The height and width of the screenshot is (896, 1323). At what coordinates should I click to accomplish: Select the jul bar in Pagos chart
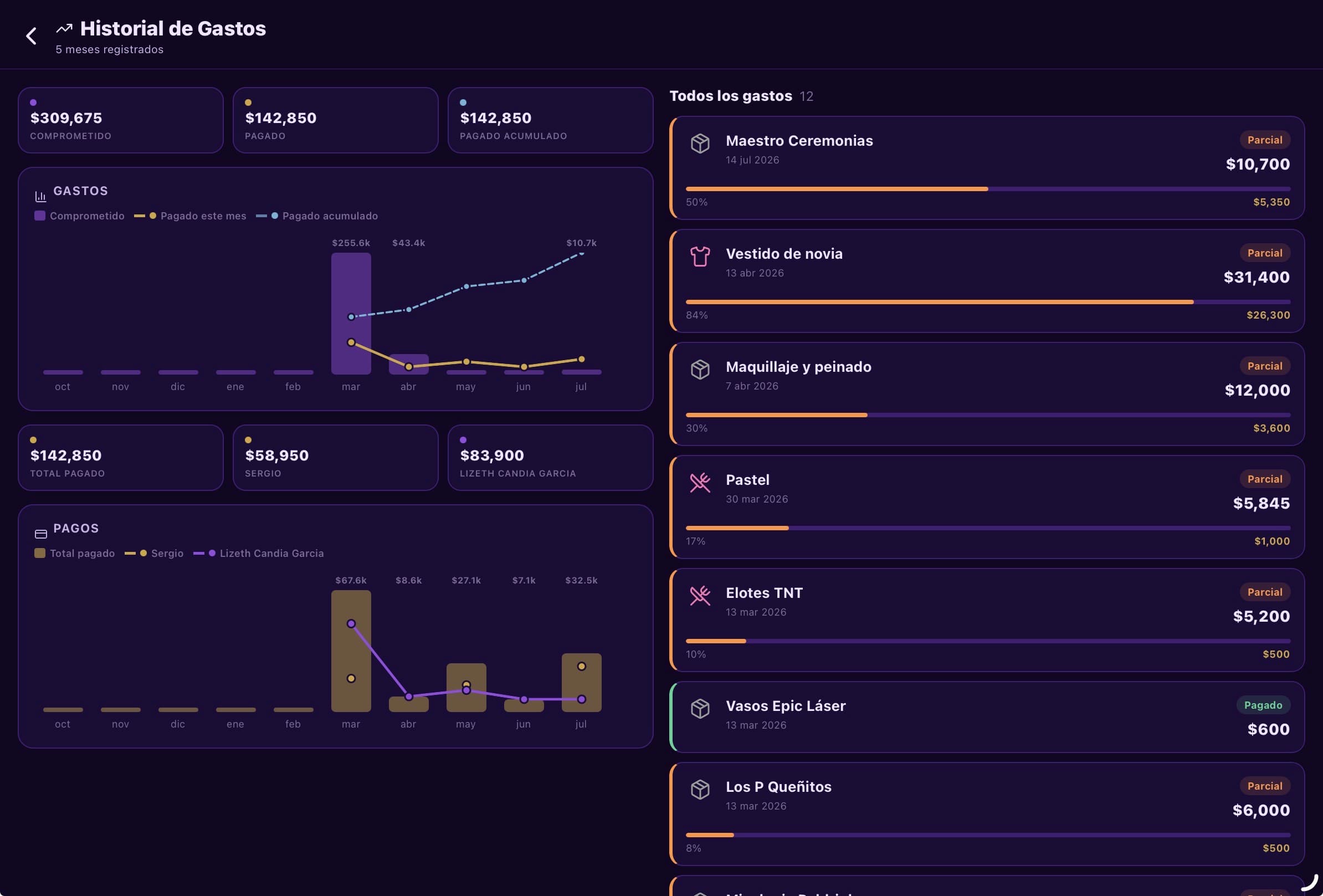(x=581, y=683)
